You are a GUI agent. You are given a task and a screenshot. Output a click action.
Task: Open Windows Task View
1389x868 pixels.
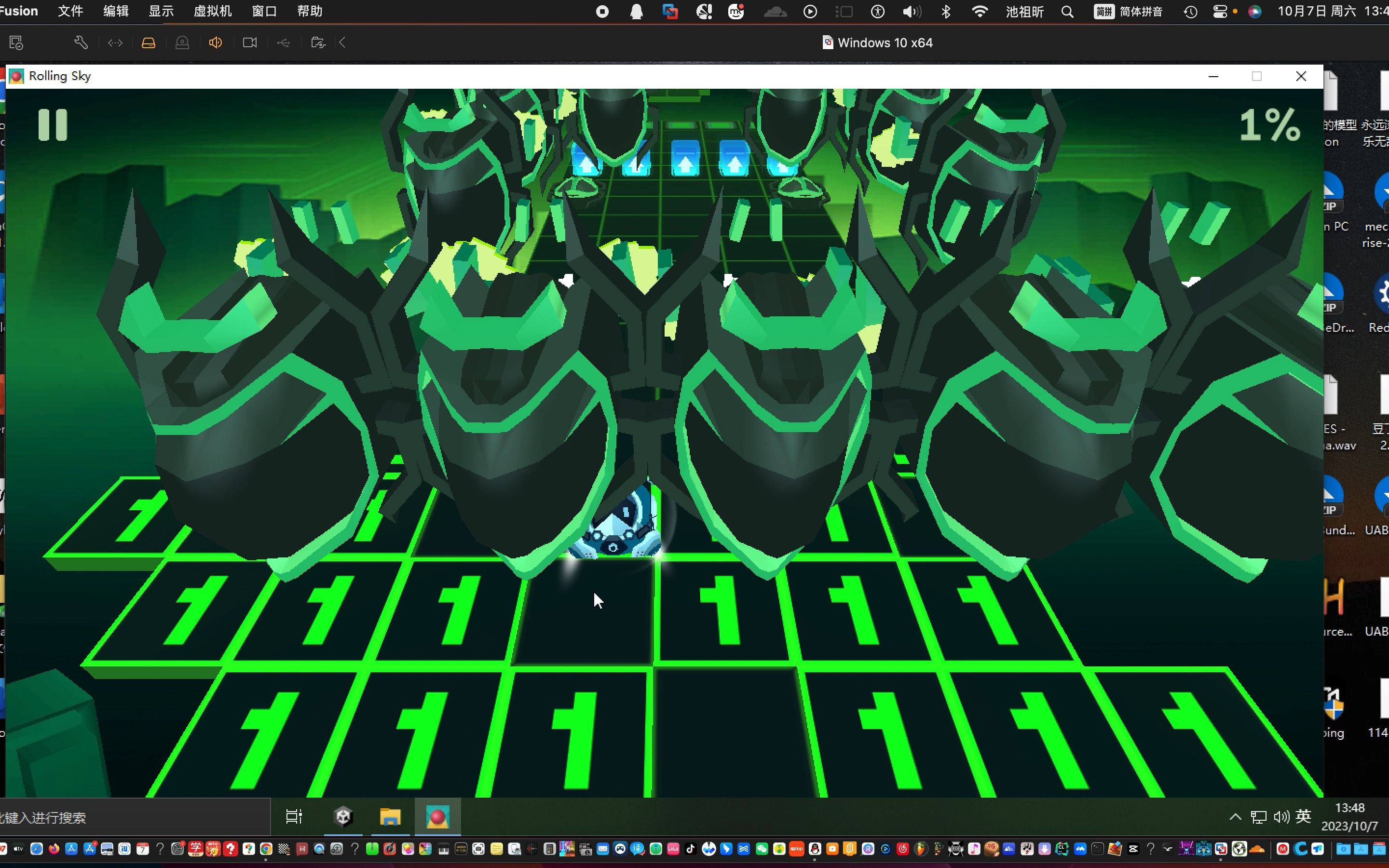pos(294,816)
